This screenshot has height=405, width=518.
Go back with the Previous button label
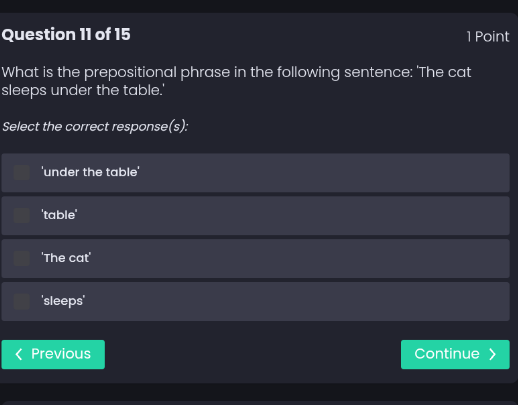tap(61, 354)
